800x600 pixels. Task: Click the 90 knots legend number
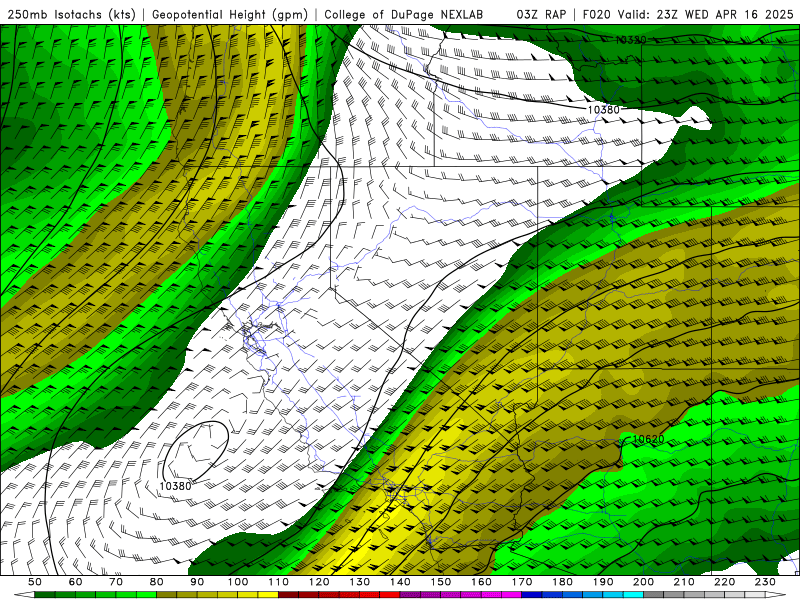point(197,582)
